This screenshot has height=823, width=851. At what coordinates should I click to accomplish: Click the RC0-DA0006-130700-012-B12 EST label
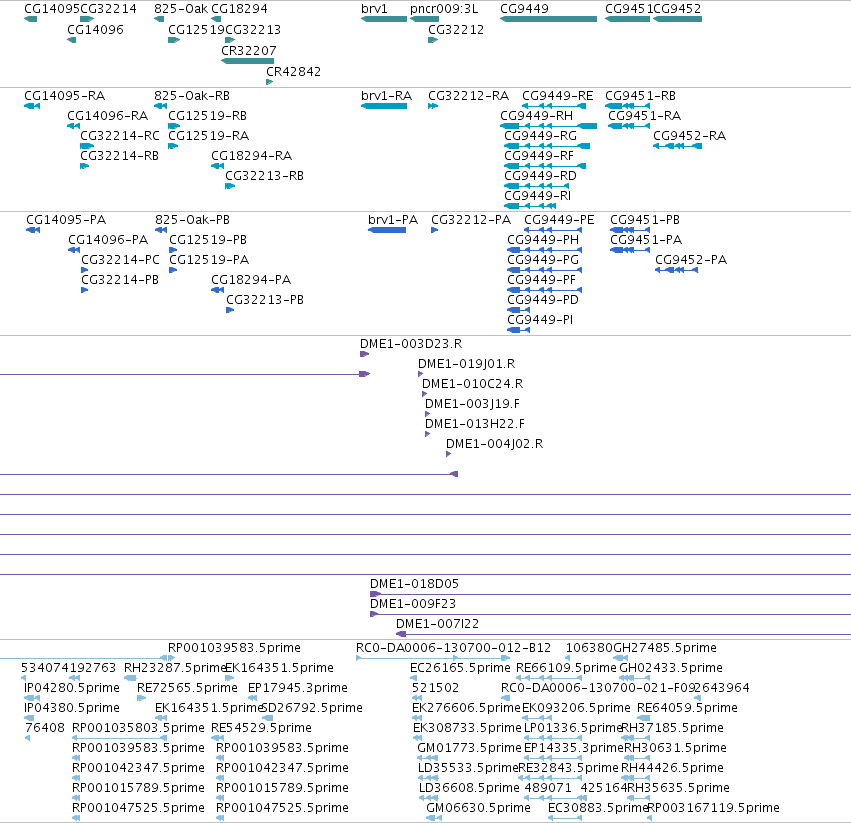(453, 648)
